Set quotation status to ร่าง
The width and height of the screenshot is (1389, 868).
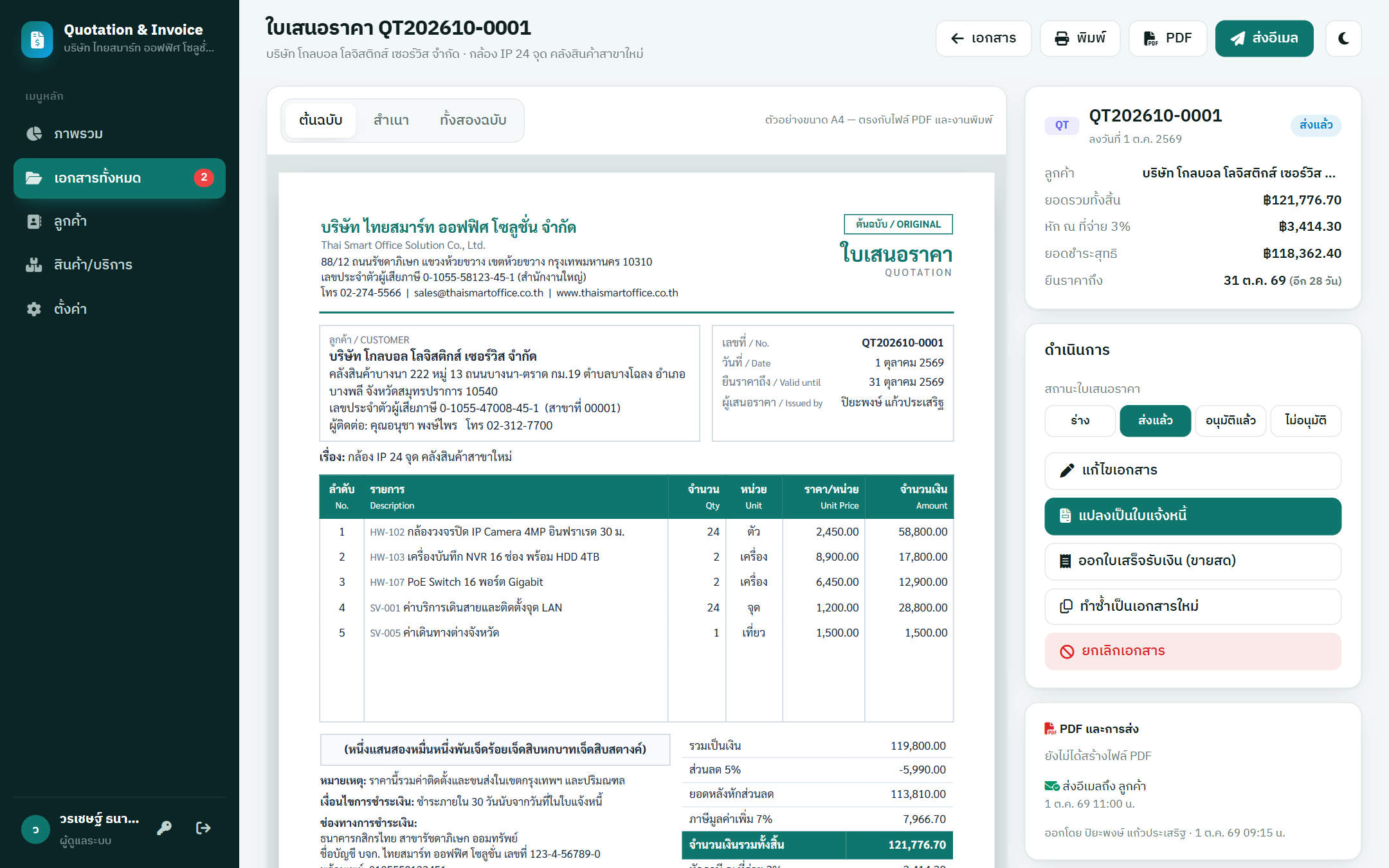point(1080,420)
